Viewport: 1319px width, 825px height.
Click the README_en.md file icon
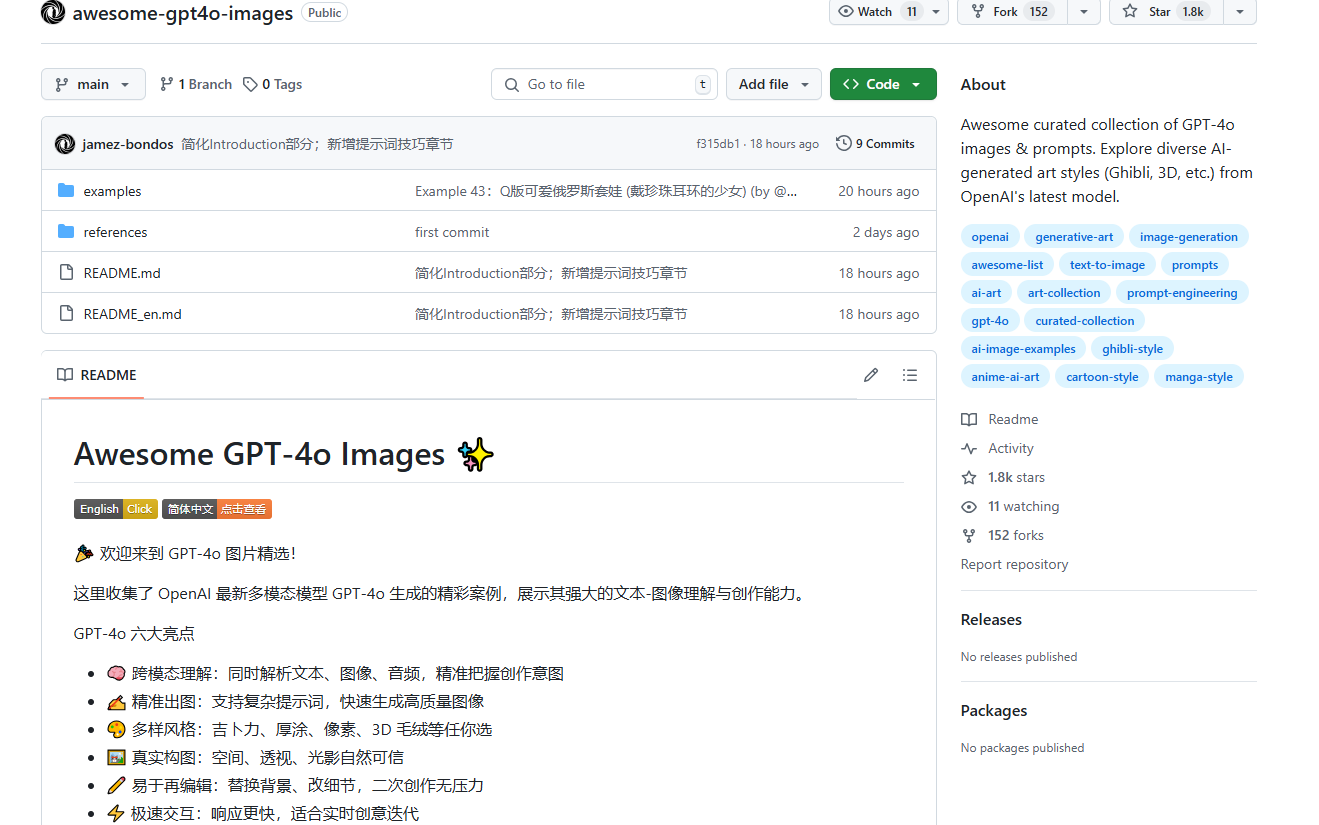[66, 314]
